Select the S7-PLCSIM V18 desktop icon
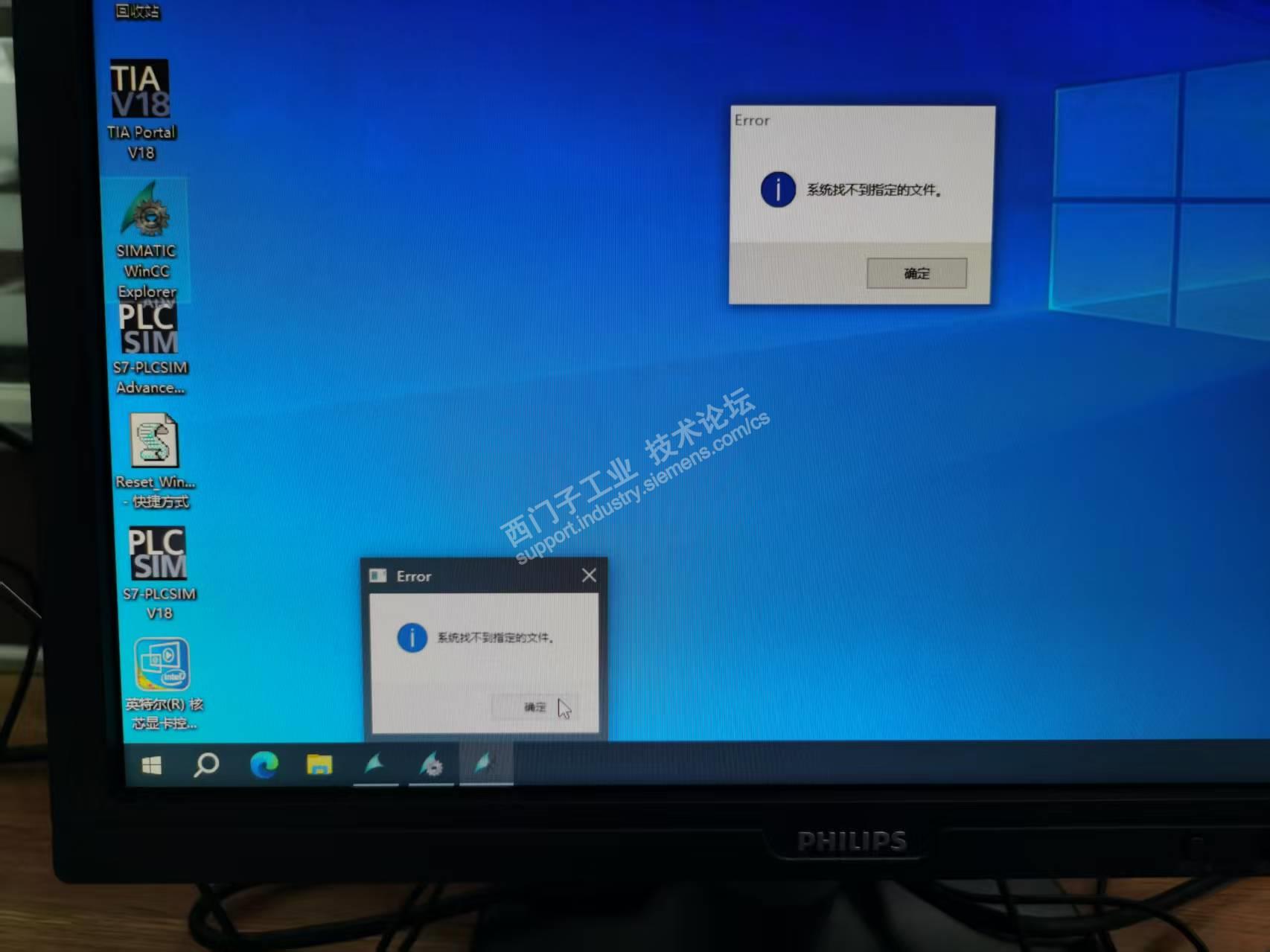Screen dimensions: 1270x952 (x=158, y=573)
